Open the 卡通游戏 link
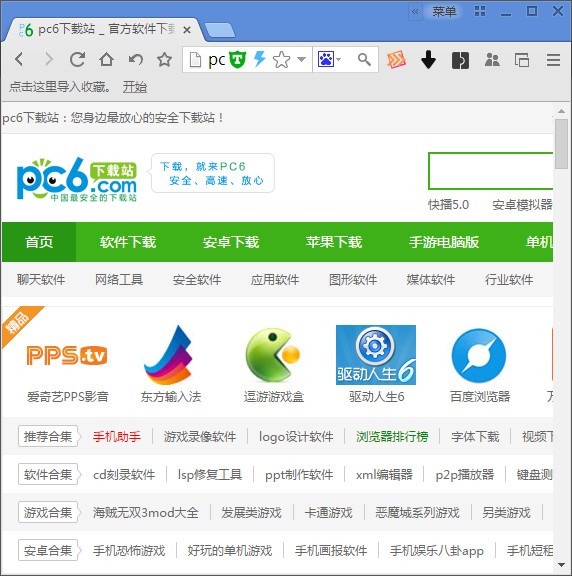 [x=329, y=512]
